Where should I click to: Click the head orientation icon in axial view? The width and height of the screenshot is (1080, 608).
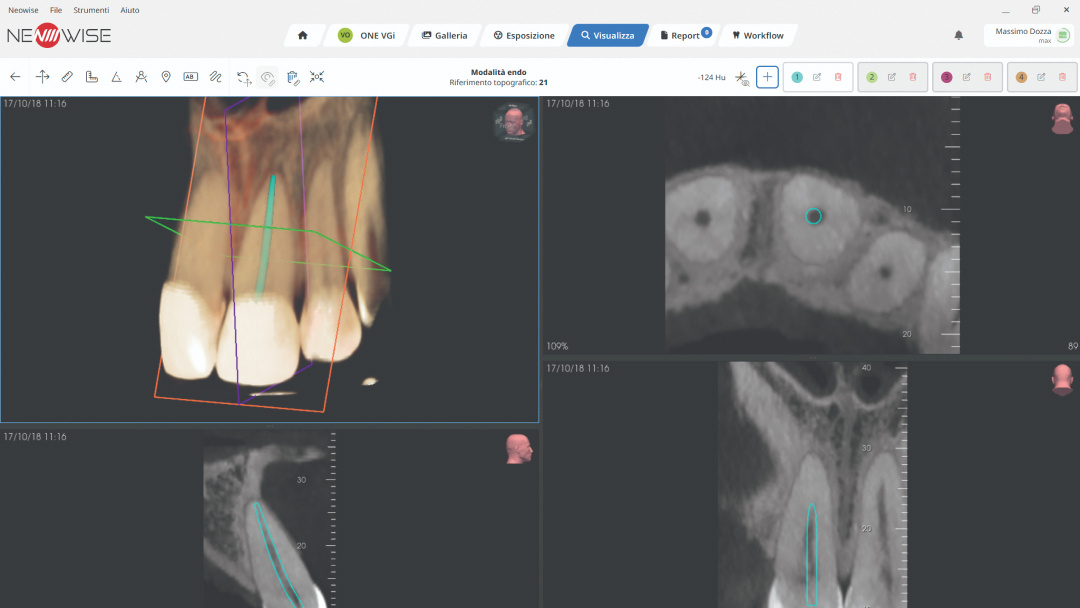(x=1062, y=118)
